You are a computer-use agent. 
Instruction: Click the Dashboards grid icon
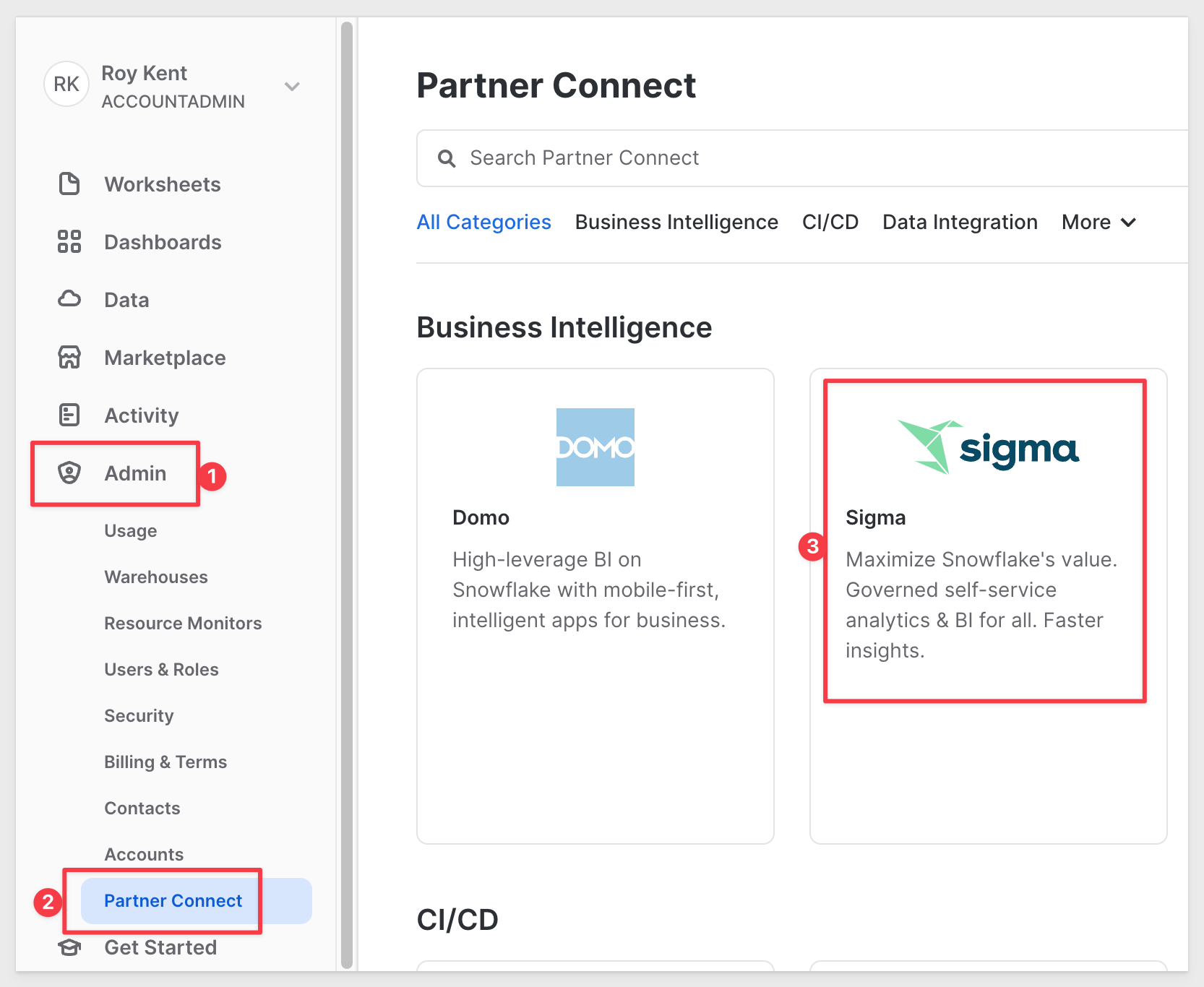point(69,241)
